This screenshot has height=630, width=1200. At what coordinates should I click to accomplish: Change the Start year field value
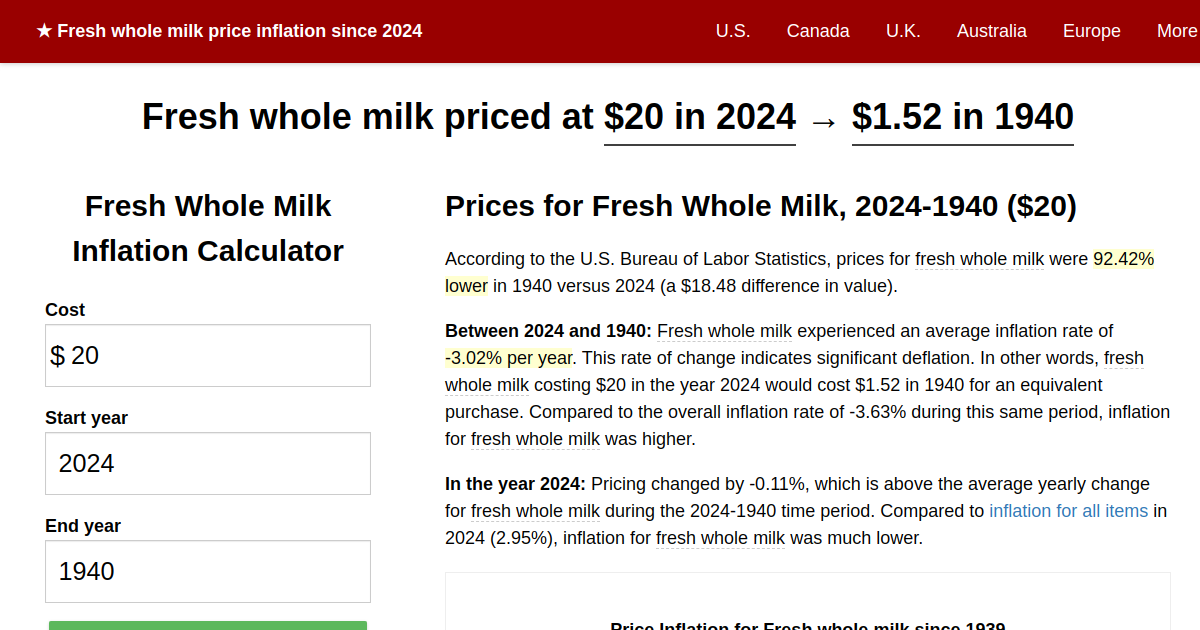pos(207,463)
